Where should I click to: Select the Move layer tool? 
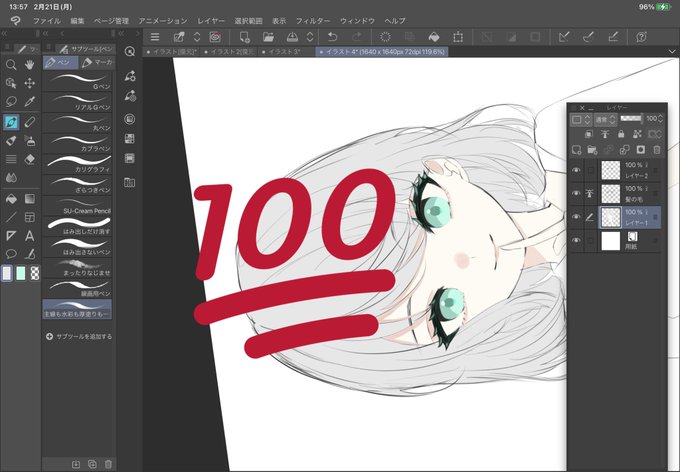tap(29, 83)
